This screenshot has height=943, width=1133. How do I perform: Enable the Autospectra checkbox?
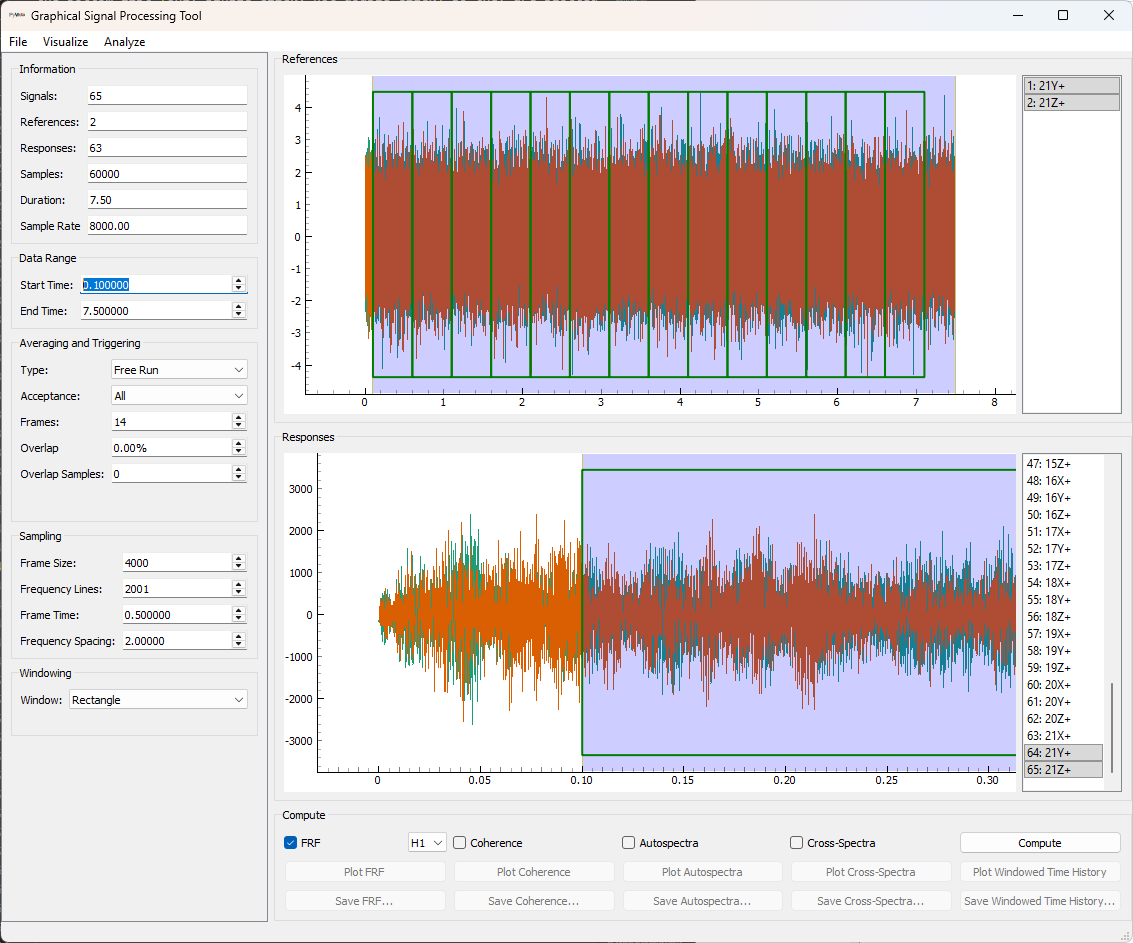point(629,843)
